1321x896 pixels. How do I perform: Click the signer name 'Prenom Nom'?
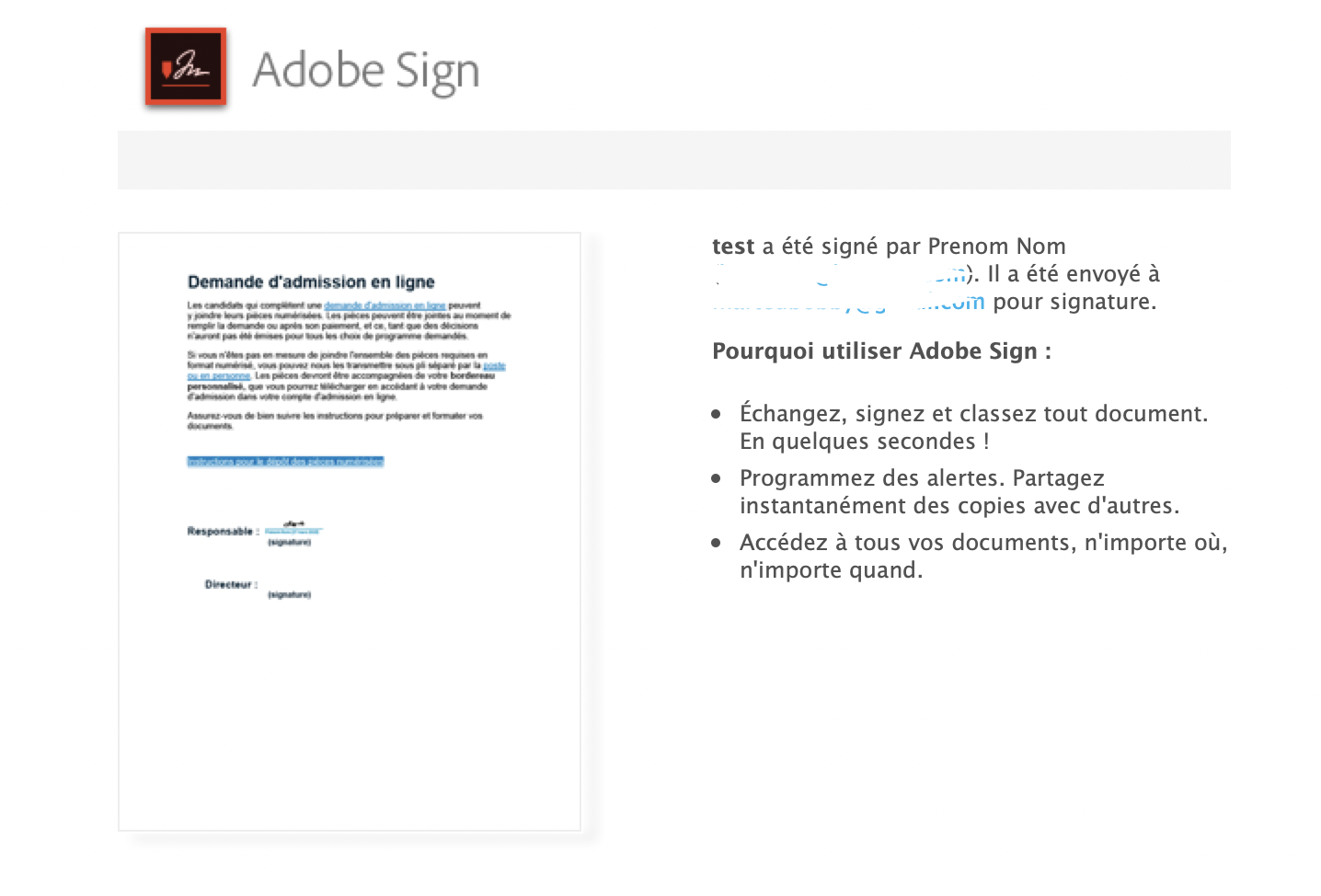[x=996, y=247]
